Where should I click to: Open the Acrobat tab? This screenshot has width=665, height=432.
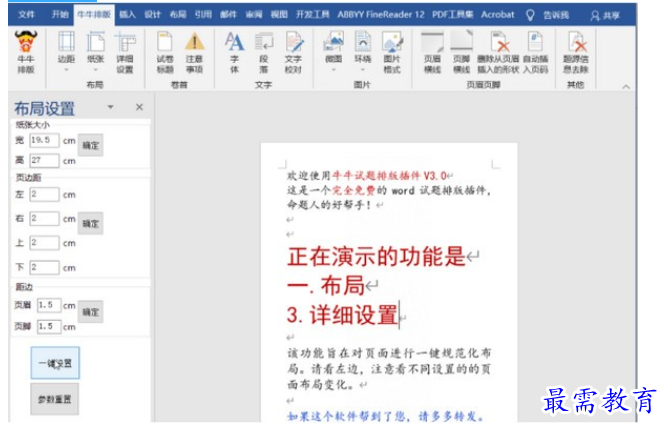pyautogui.click(x=497, y=14)
